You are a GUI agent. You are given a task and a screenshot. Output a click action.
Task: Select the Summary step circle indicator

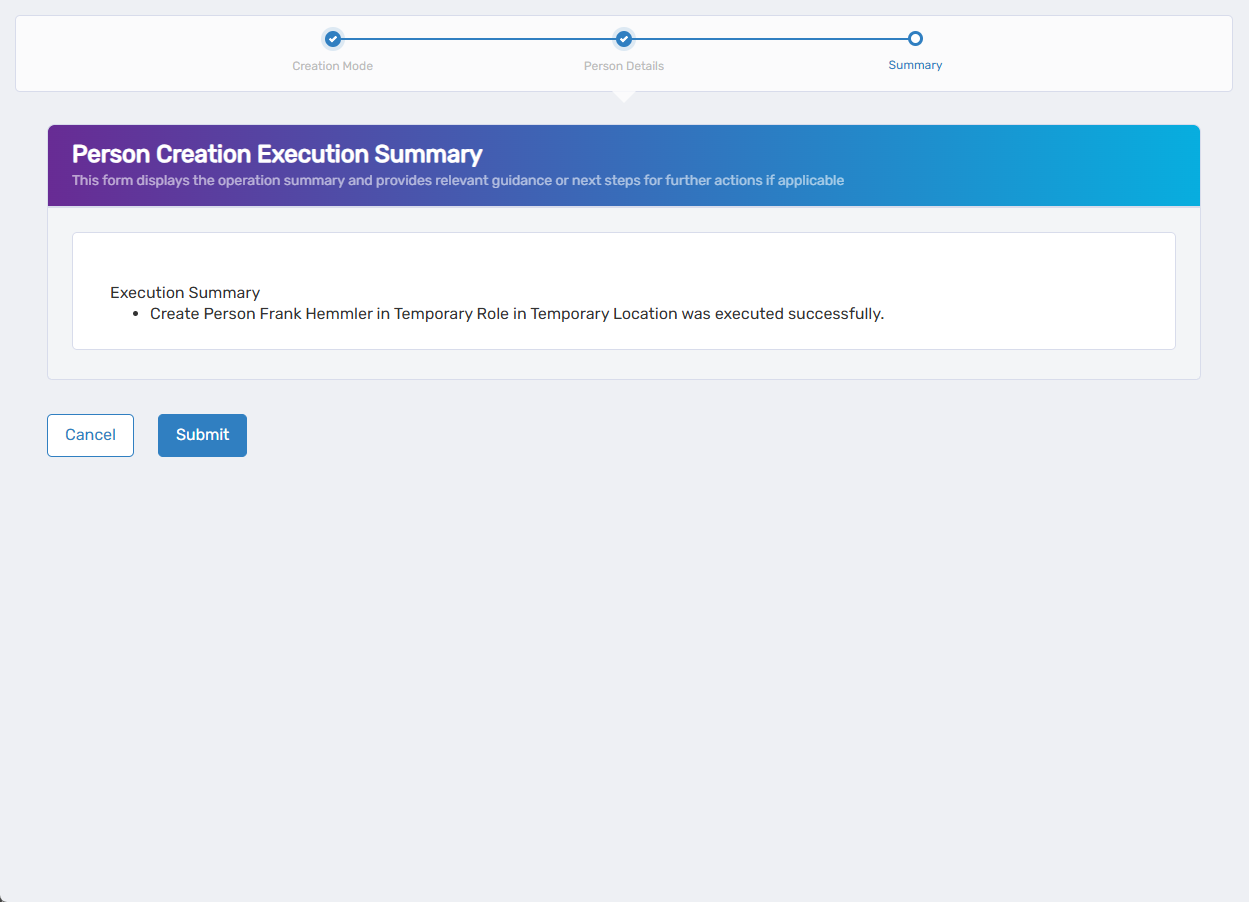(x=915, y=39)
